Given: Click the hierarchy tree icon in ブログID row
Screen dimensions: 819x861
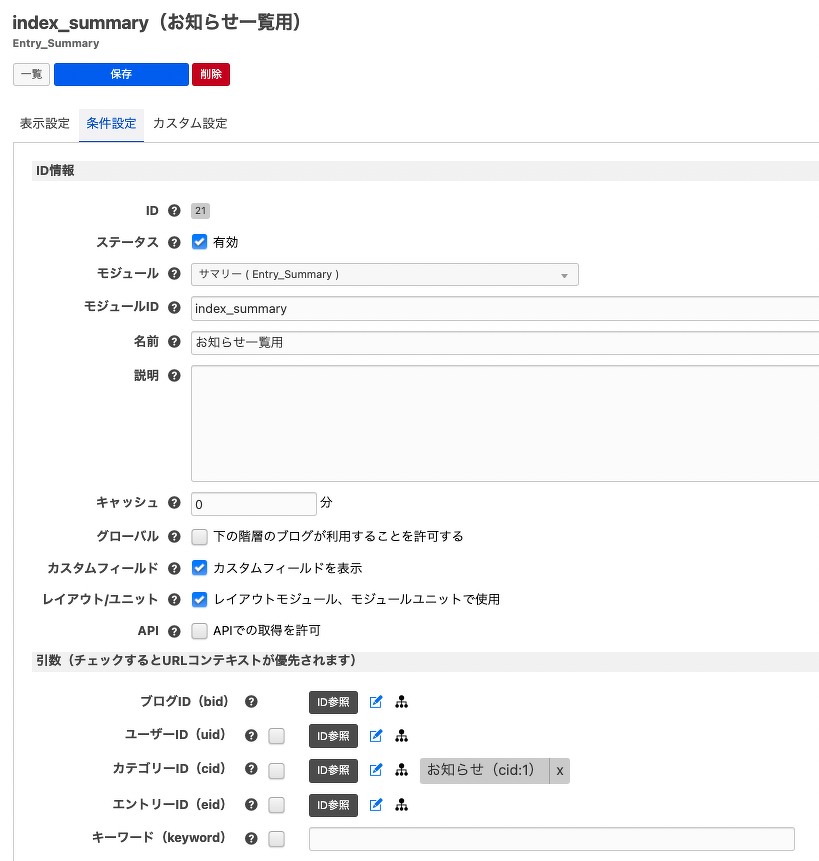Looking at the screenshot, I should click(401, 702).
